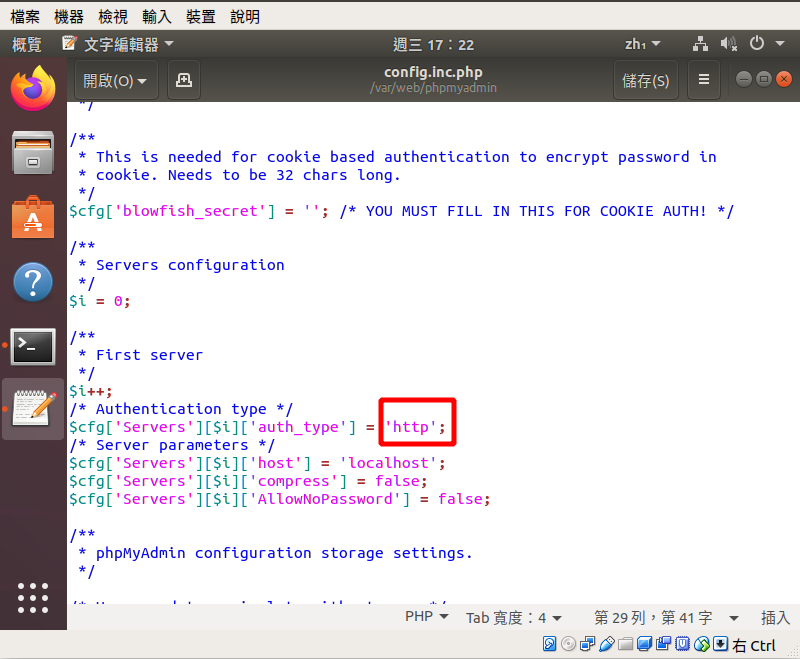Click the 儲存(S) save button
This screenshot has height=659, width=800.
(x=645, y=80)
